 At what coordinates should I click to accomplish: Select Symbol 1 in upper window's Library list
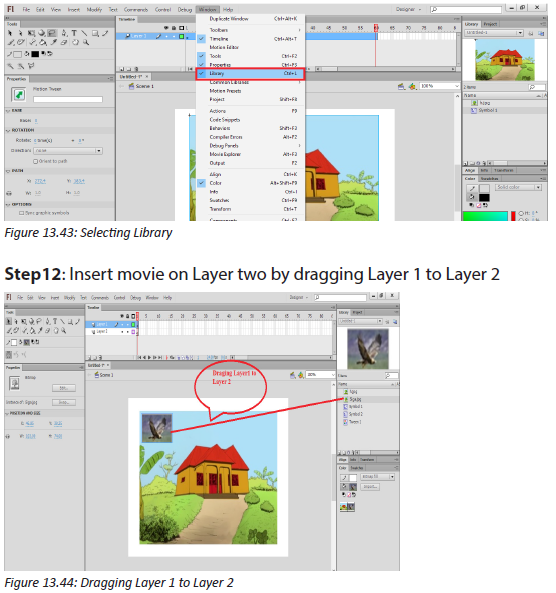point(488,110)
